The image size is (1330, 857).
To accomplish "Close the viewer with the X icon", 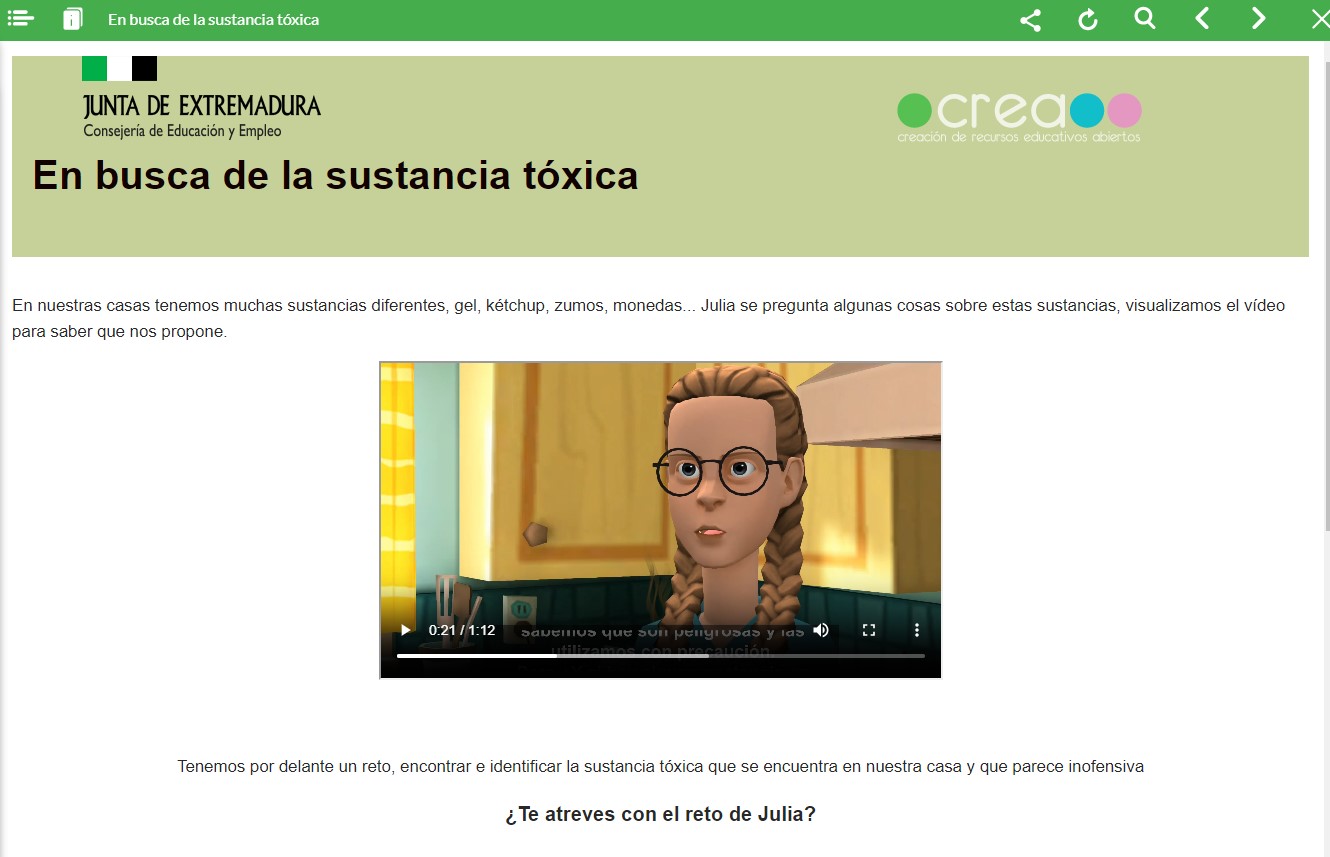I will tap(1319, 19).
